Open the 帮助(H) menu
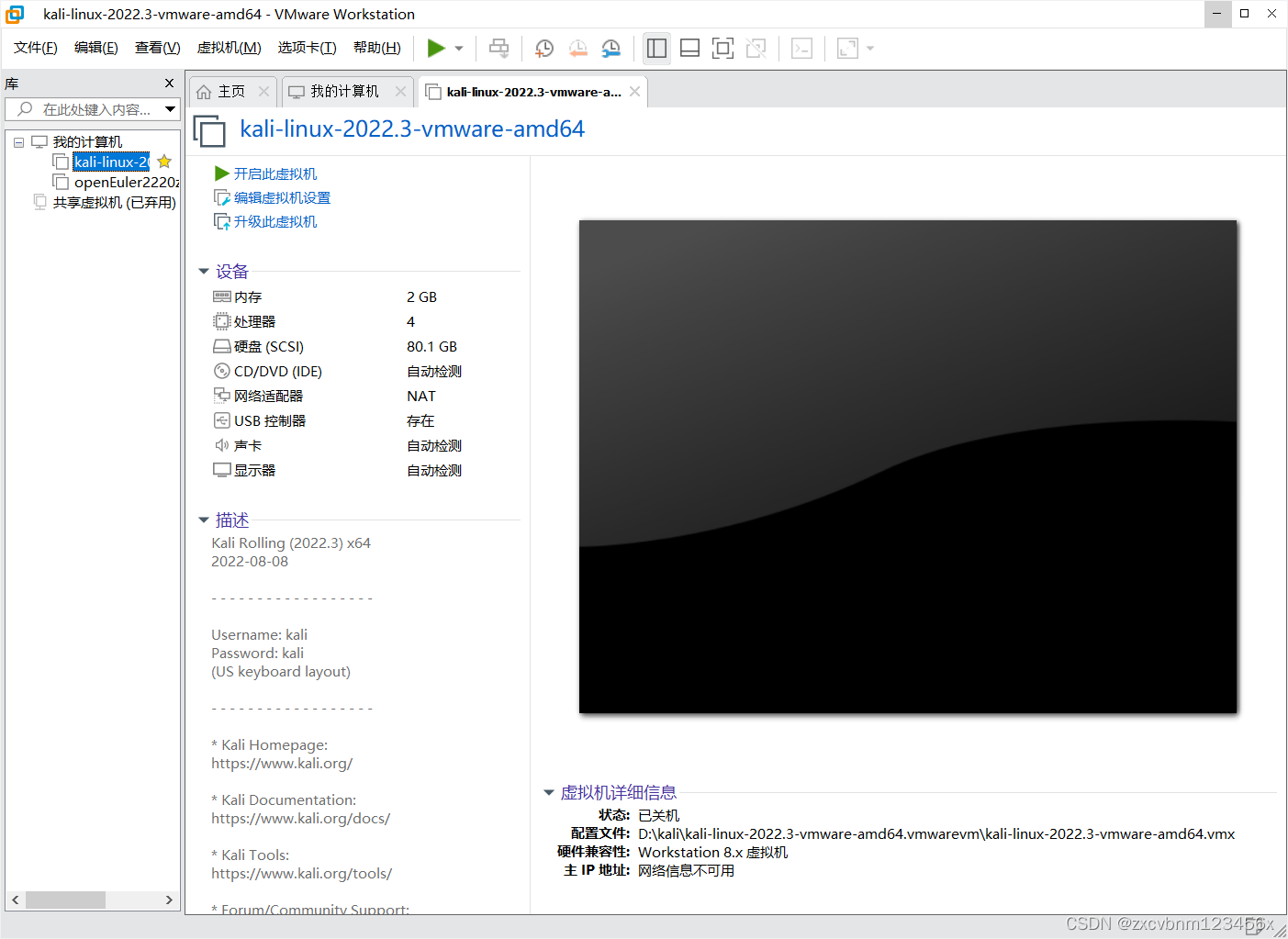 [x=377, y=48]
